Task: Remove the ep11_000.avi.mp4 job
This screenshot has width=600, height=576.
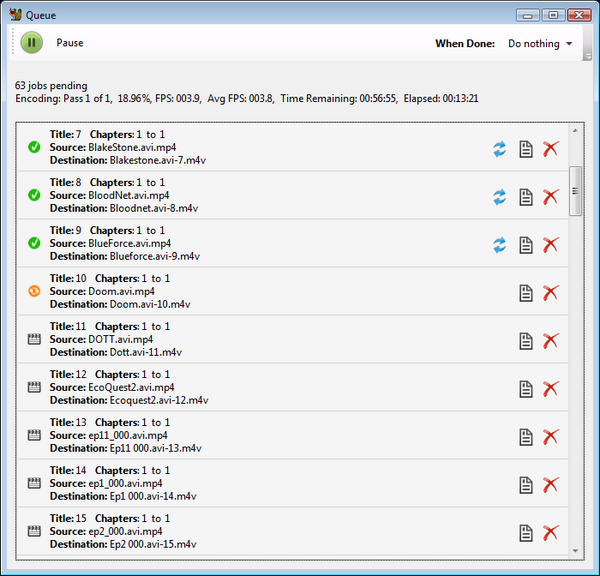Action: [551, 437]
